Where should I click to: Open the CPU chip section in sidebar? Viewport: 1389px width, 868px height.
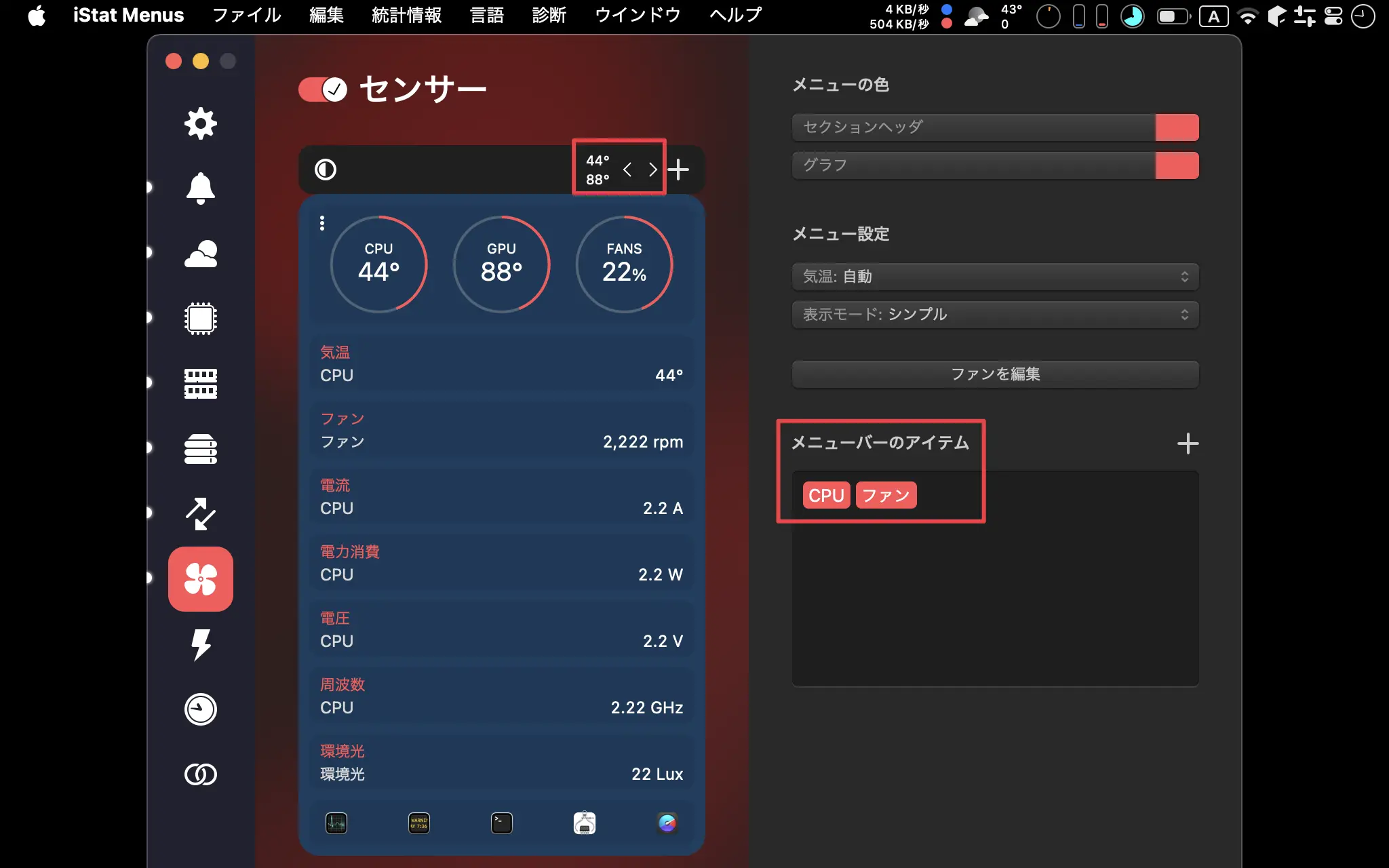pyautogui.click(x=201, y=318)
